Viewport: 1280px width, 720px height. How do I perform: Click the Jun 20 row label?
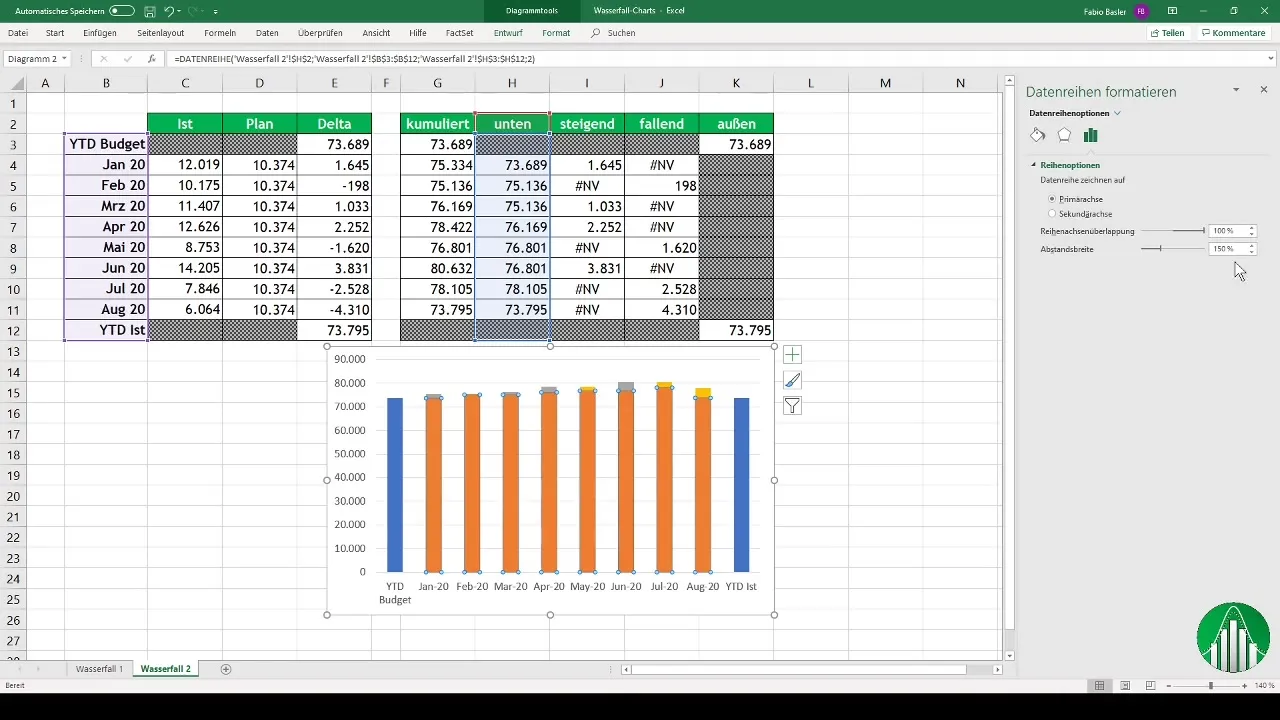(x=106, y=268)
